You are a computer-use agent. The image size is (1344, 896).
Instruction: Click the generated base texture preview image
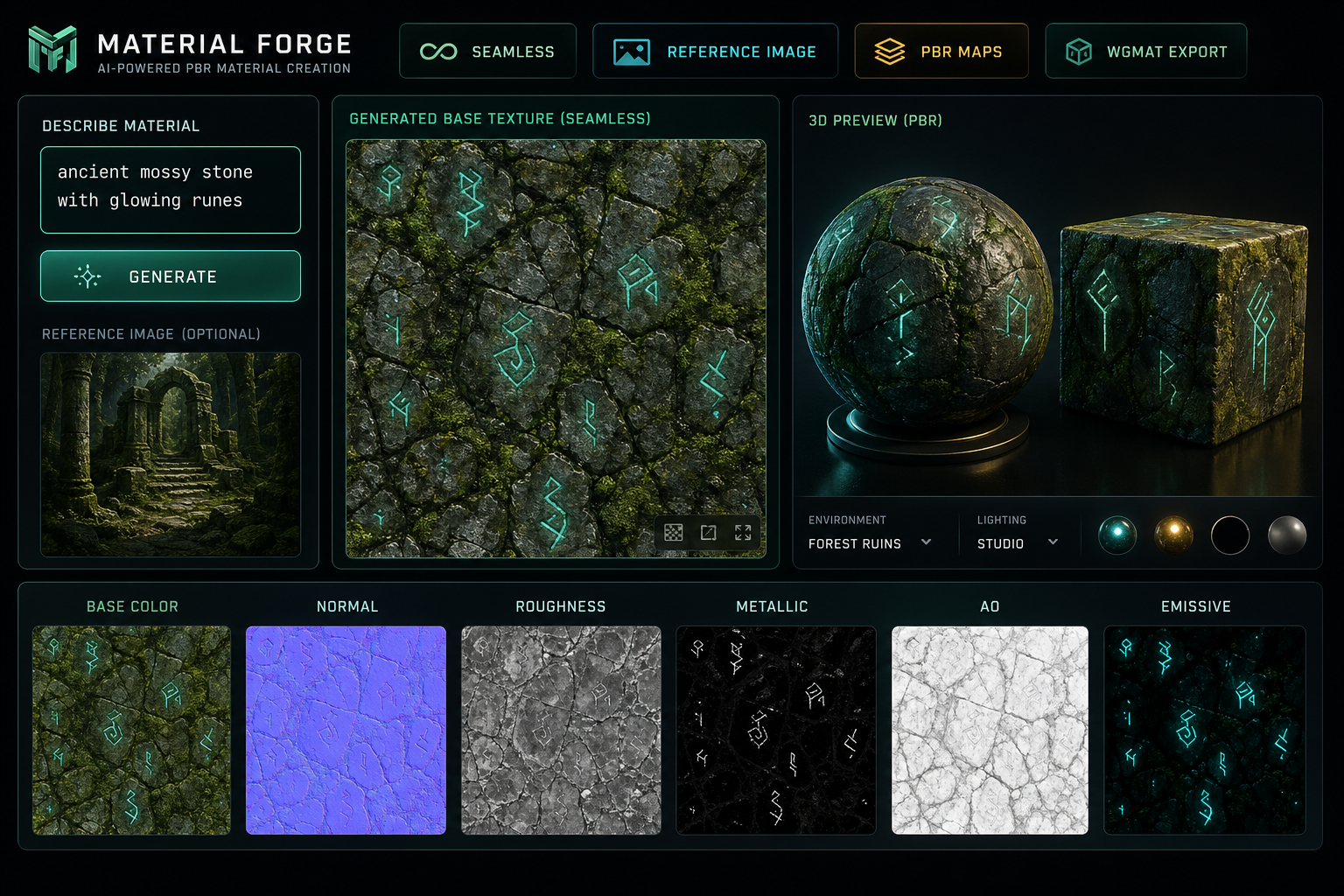[x=556, y=348]
